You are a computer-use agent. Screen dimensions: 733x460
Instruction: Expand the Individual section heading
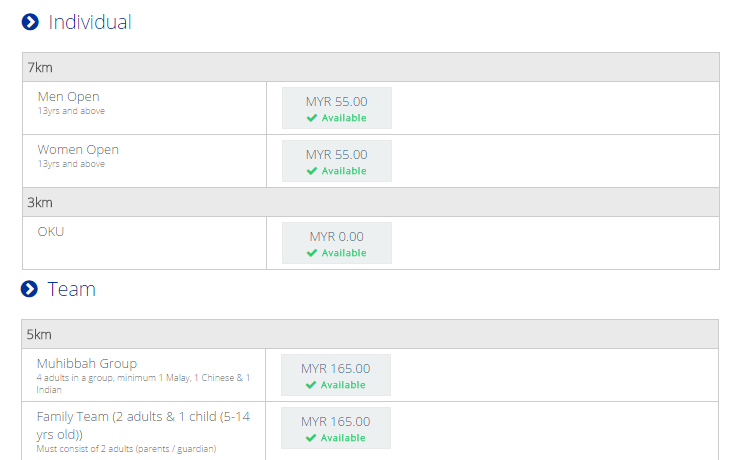click(90, 22)
